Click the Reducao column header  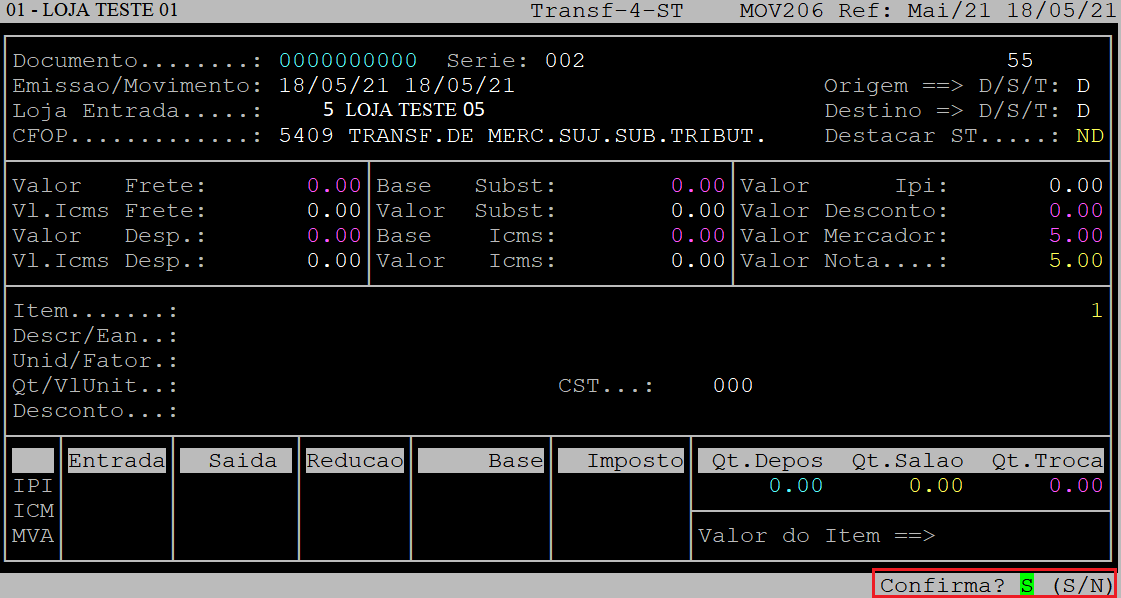point(355,461)
